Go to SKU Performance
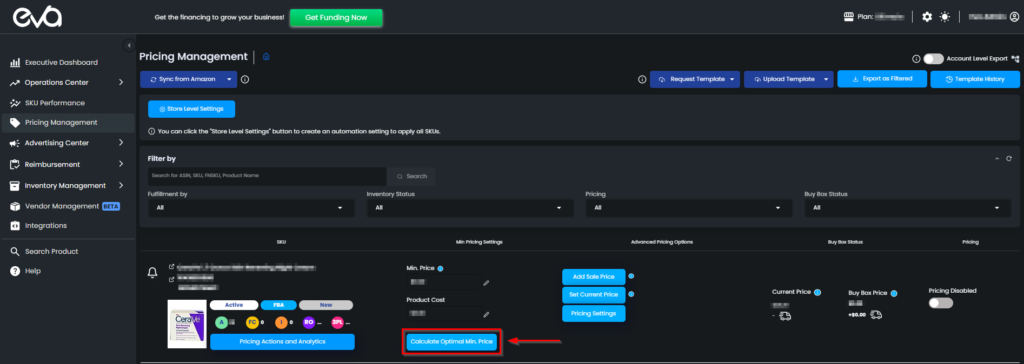Image resolution: width=1024 pixels, height=364 pixels. pos(54,103)
